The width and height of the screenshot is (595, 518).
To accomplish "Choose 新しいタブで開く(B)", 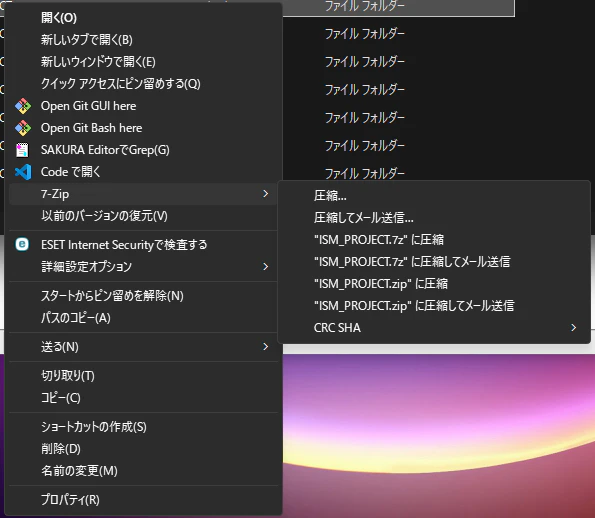I will pos(143,39).
